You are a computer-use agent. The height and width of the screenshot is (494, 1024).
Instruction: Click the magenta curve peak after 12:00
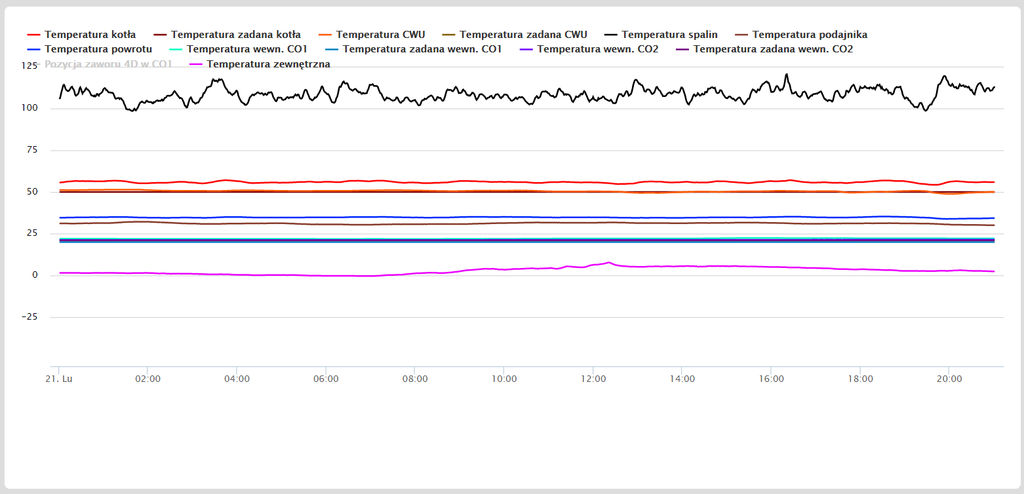[609, 263]
